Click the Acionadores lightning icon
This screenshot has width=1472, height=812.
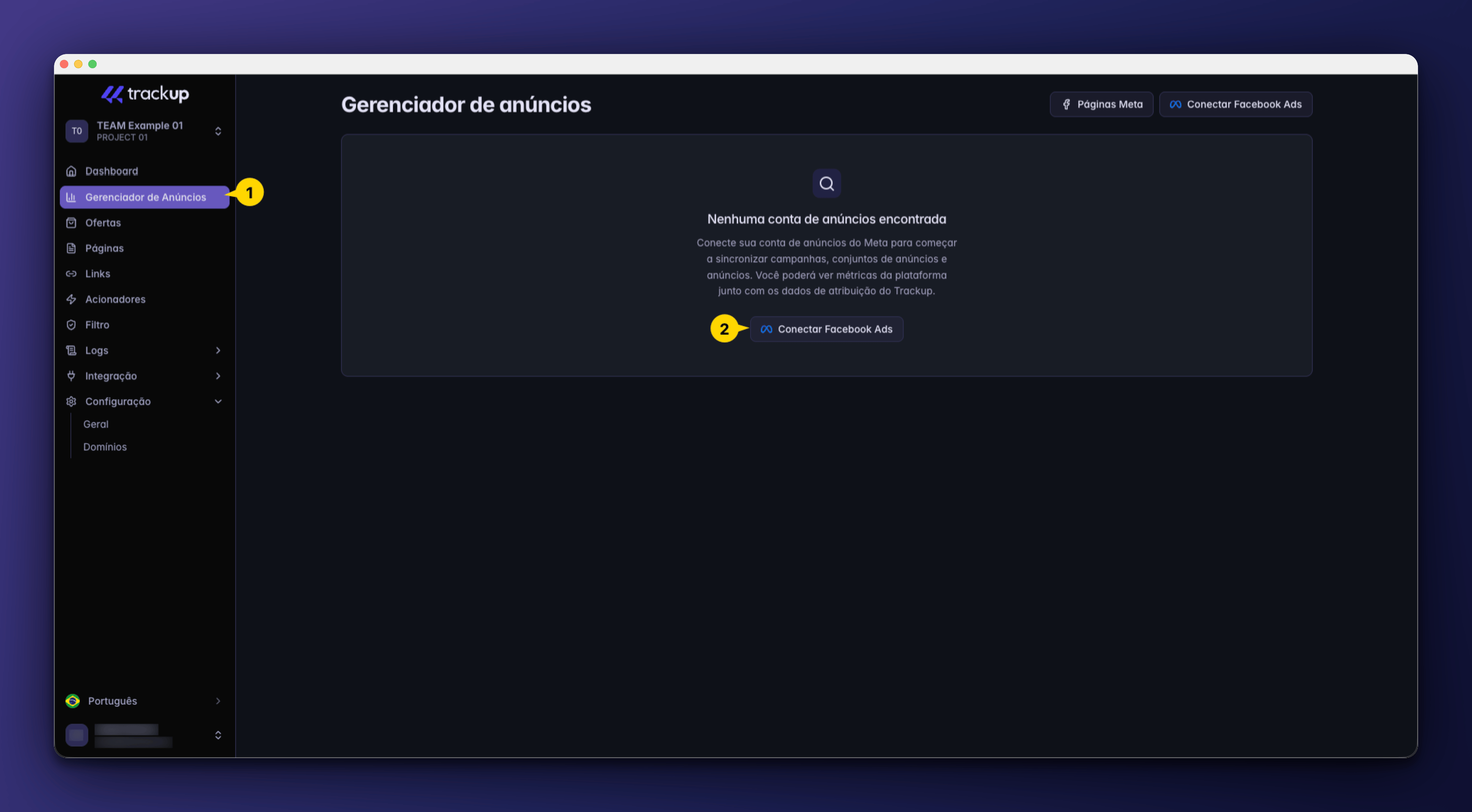pyautogui.click(x=71, y=299)
